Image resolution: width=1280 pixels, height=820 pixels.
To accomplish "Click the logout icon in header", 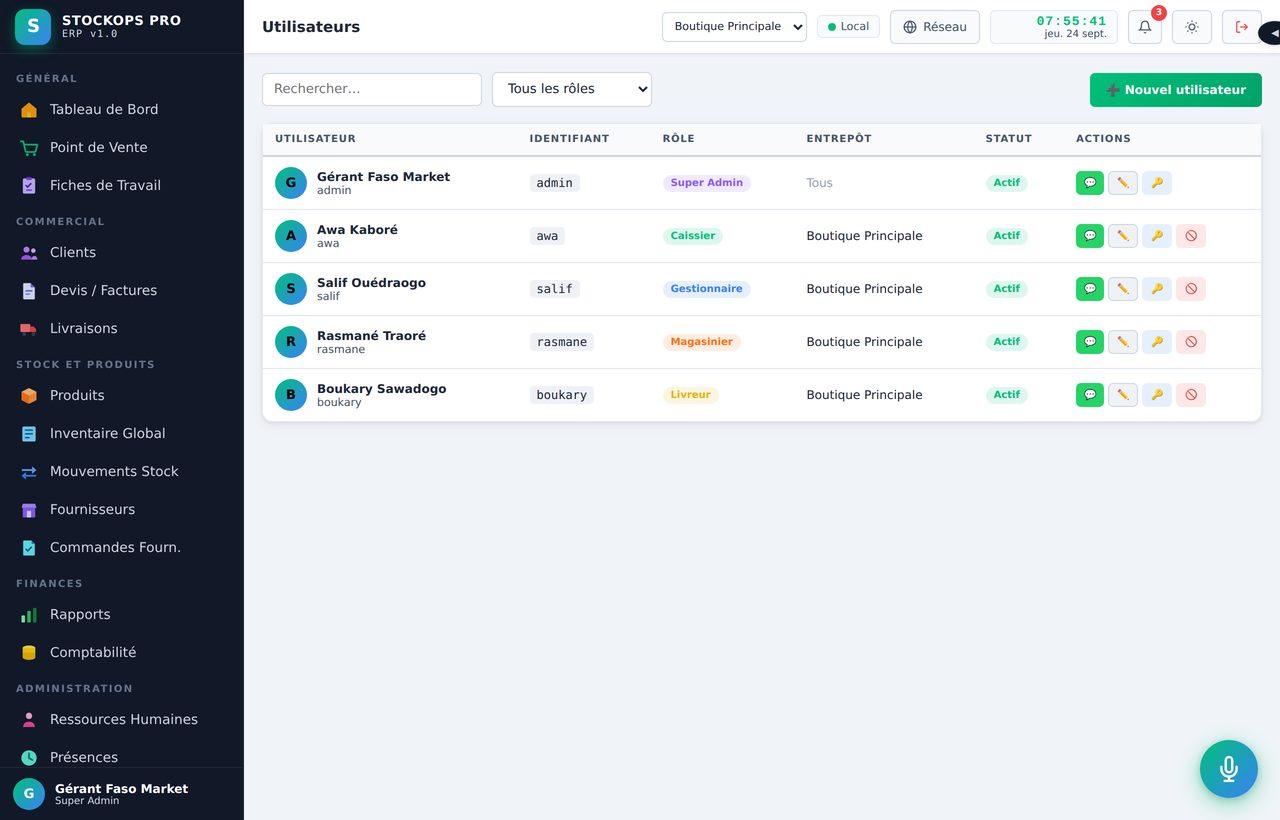I will point(1242,27).
